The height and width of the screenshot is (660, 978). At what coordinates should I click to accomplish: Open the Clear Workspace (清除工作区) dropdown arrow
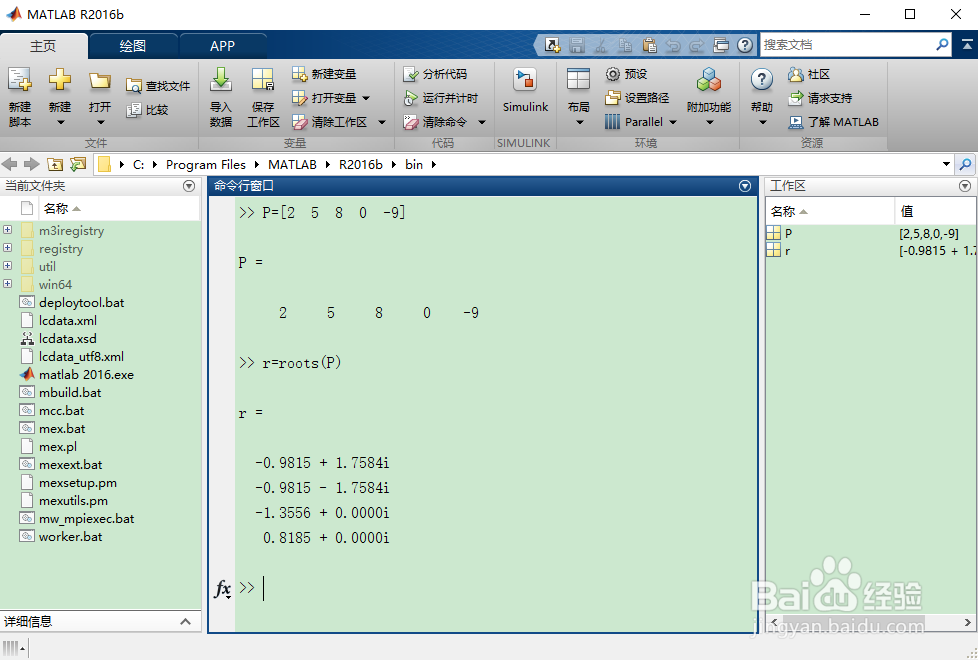[382, 122]
